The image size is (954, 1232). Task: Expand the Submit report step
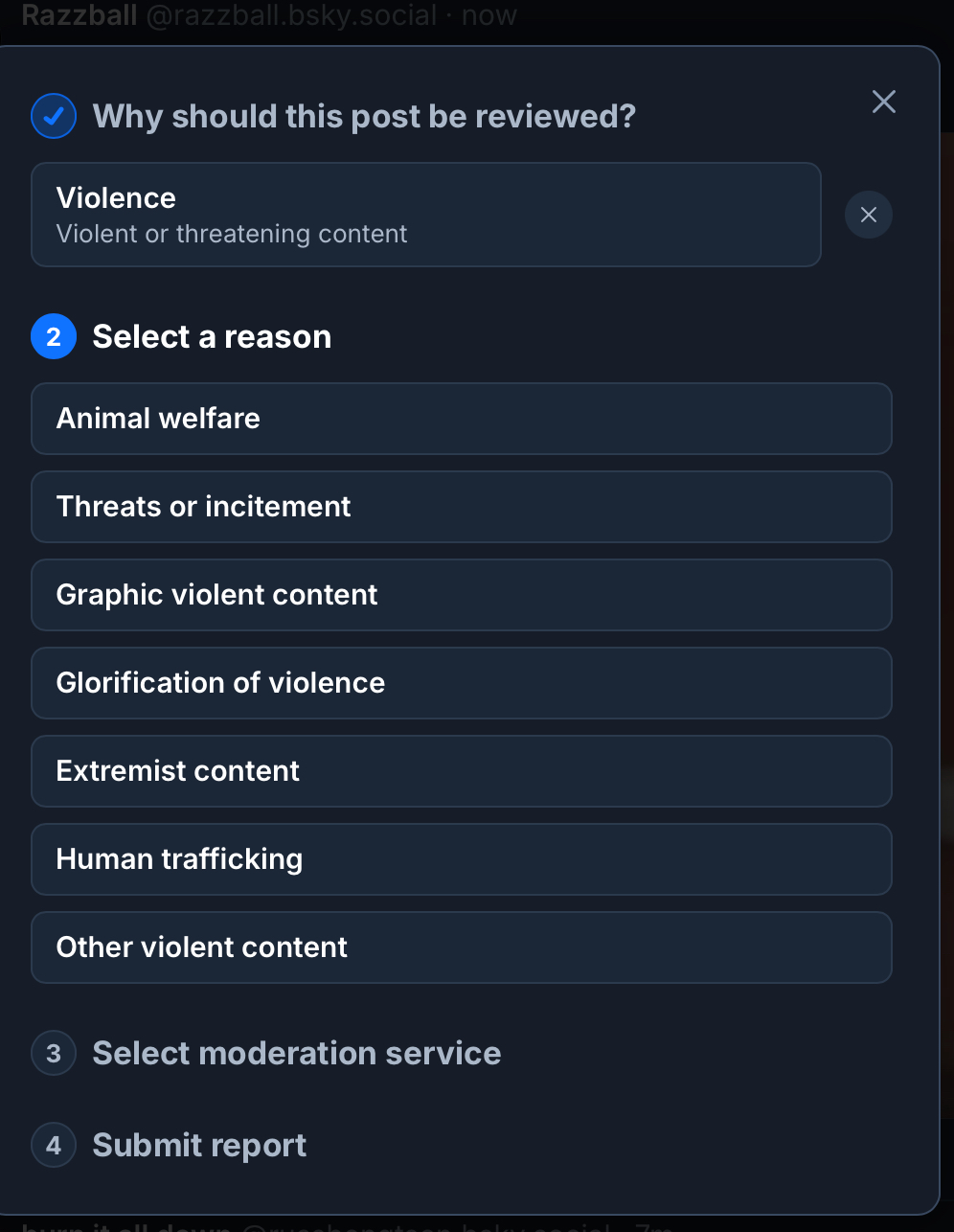pyautogui.click(x=199, y=1146)
